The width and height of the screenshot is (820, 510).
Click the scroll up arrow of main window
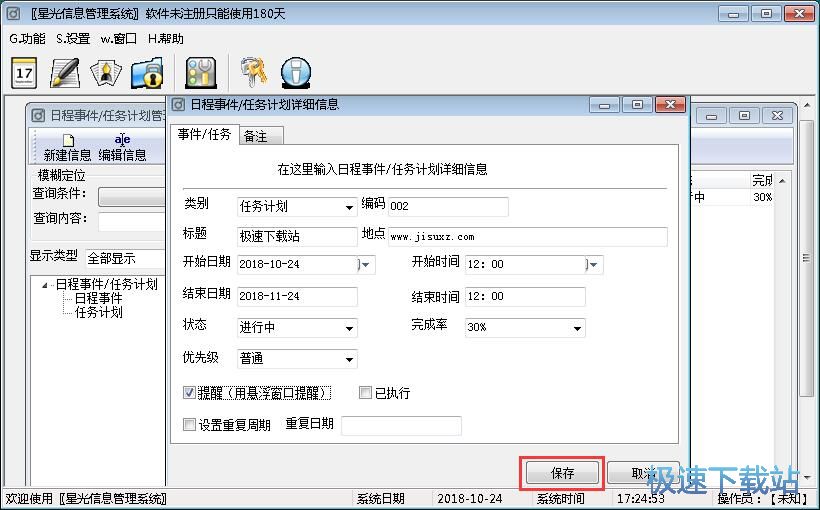pyautogui.click(x=806, y=105)
